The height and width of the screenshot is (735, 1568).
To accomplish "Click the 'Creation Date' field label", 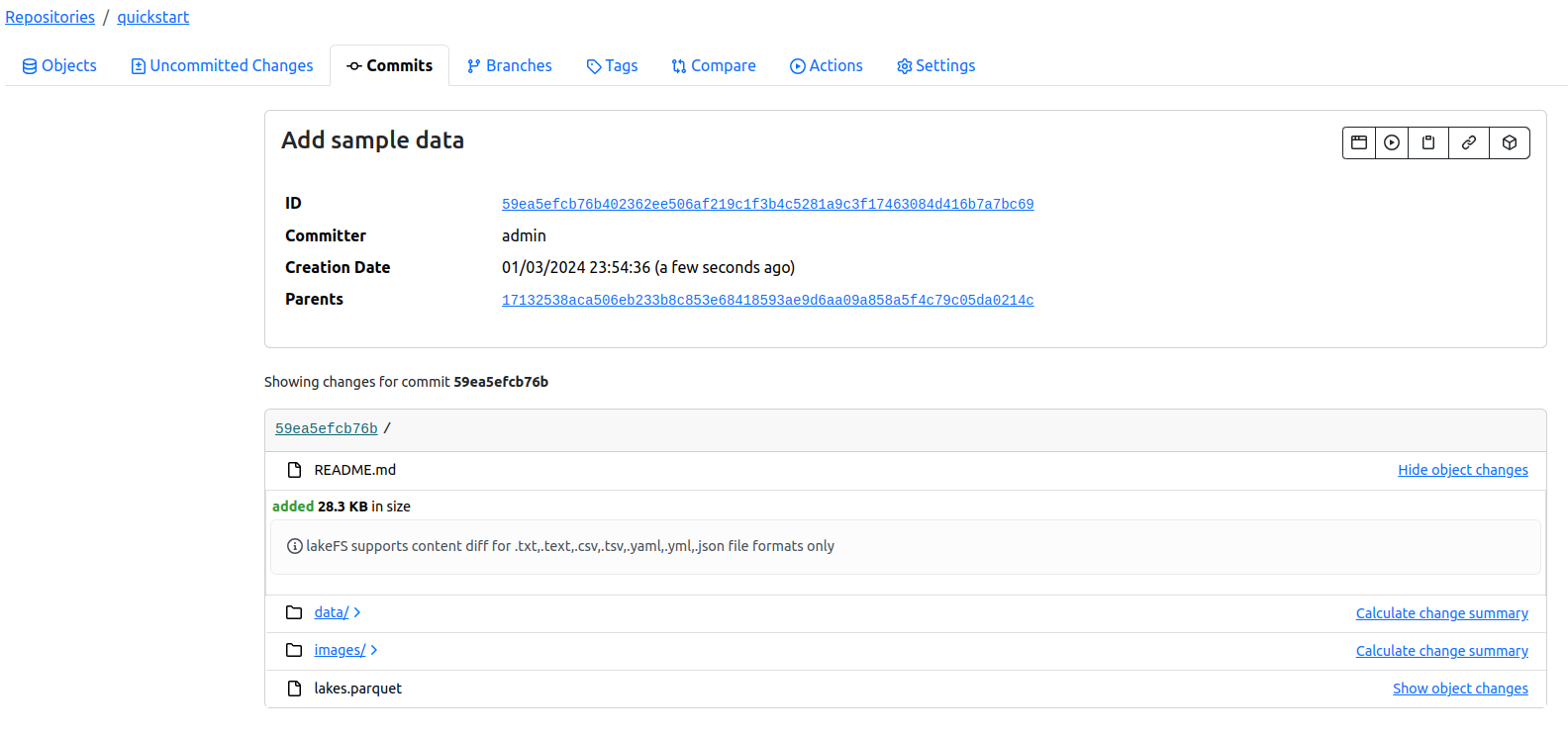I will [338, 267].
